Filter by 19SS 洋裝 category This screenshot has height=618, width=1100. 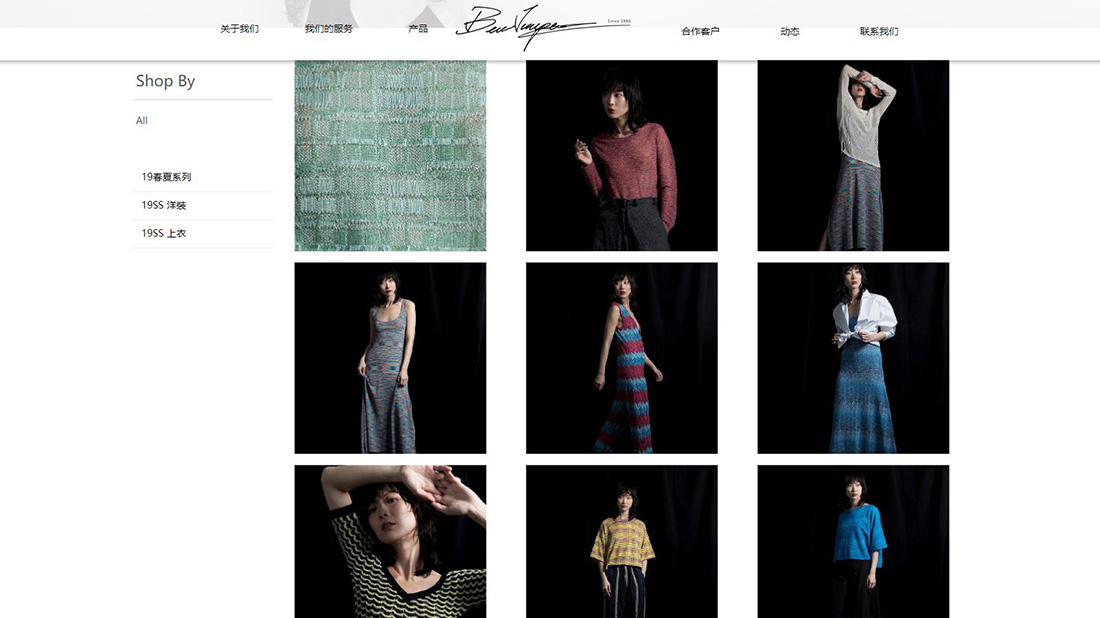point(163,206)
